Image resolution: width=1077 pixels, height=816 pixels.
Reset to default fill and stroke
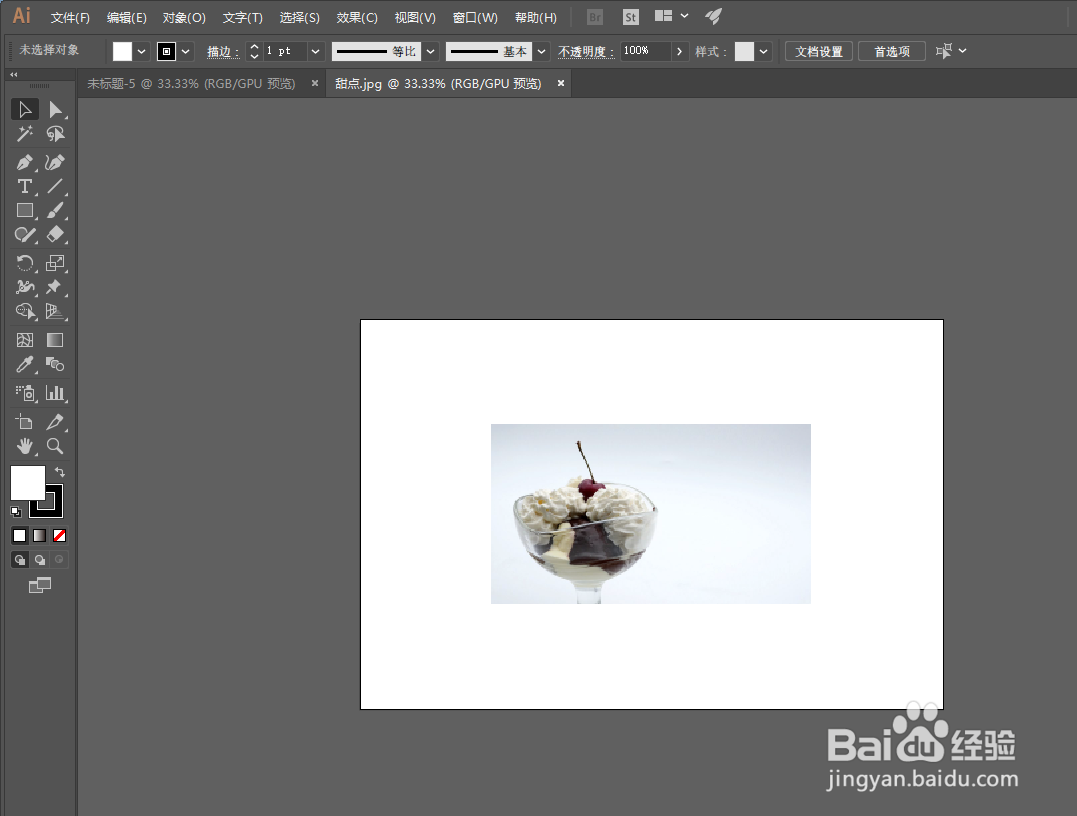[x=16, y=512]
